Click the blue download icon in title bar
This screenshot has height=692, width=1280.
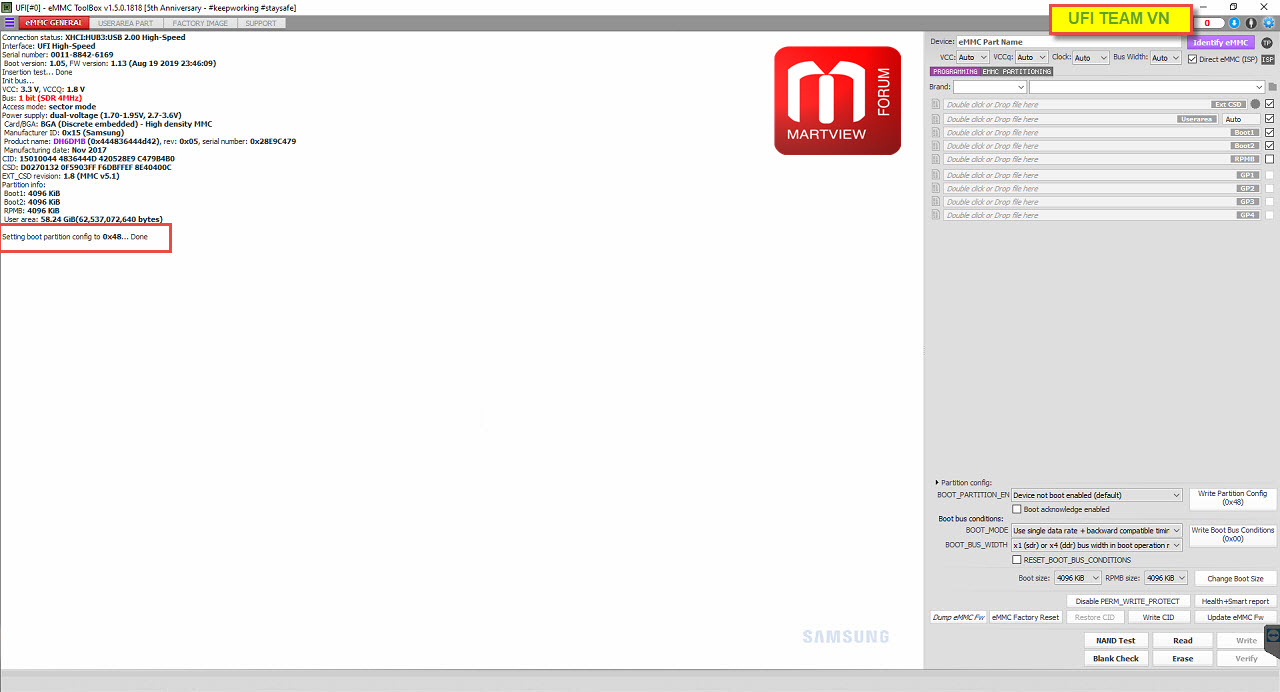point(1234,22)
